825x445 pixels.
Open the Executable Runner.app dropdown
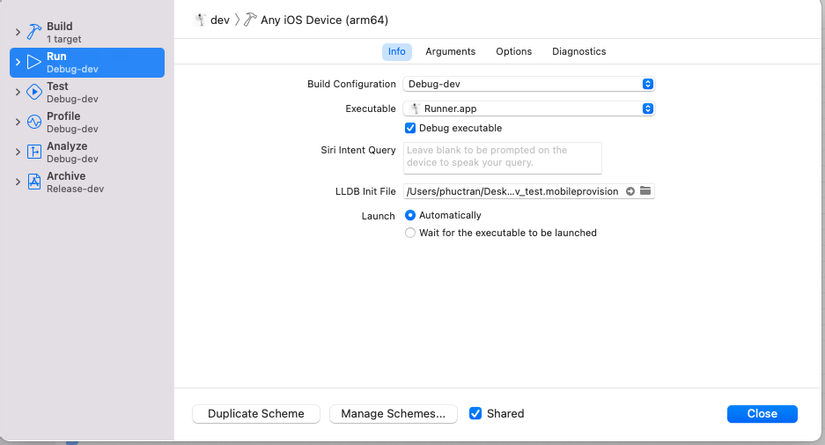click(x=529, y=108)
